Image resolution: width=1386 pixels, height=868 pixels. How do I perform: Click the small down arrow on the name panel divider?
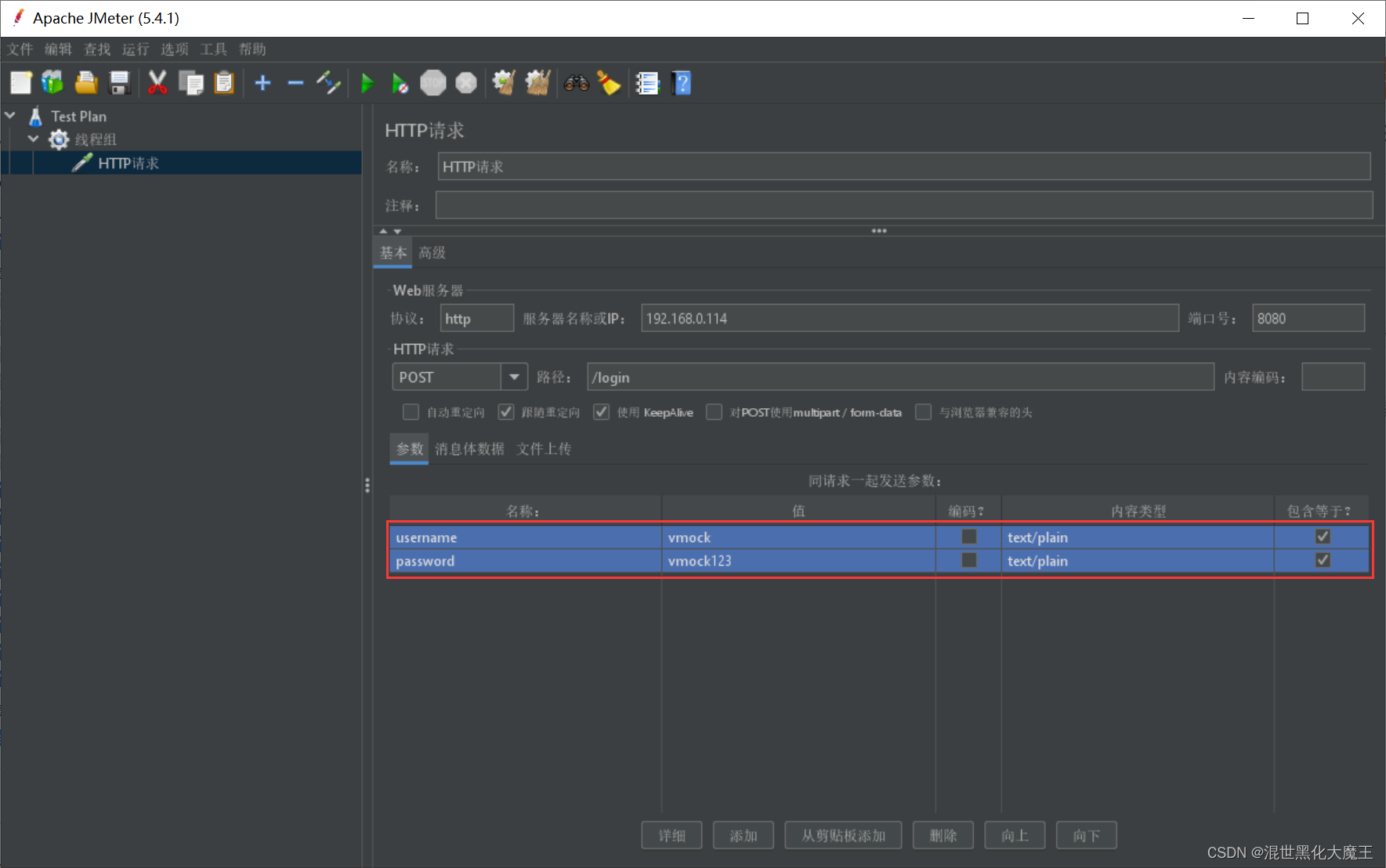[x=397, y=231]
